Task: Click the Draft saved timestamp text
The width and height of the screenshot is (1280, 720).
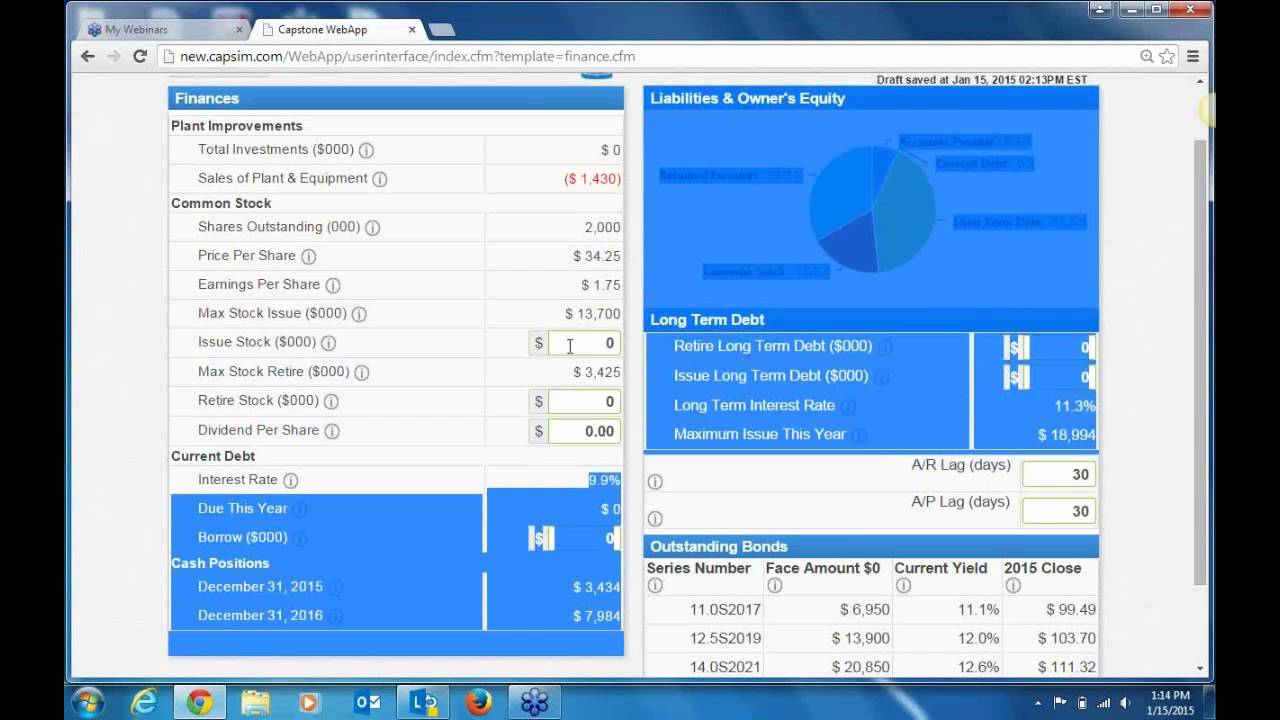Action: point(982,80)
